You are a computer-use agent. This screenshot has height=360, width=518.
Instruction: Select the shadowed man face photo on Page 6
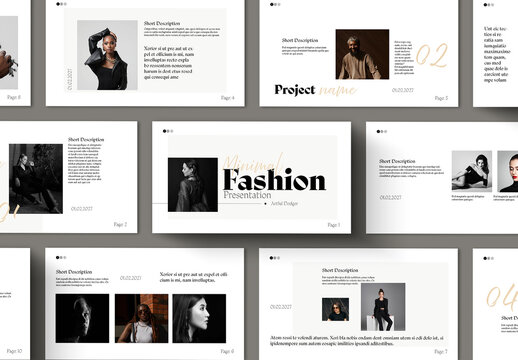pyautogui.click(x=82, y=318)
